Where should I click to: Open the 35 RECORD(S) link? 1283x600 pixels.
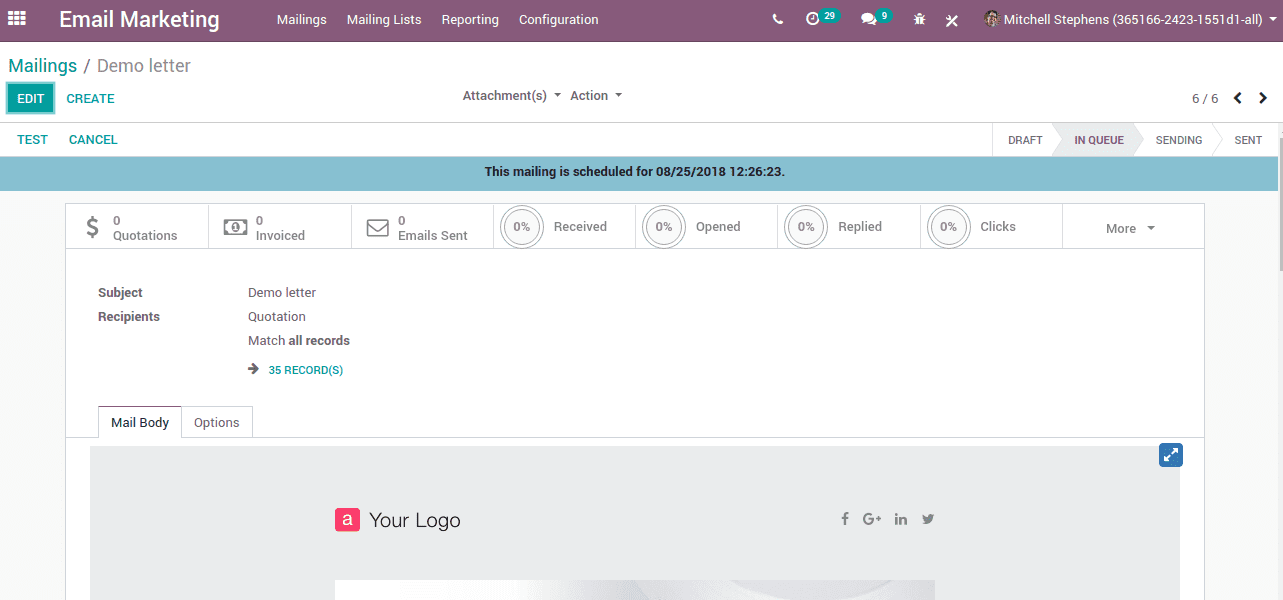(305, 369)
